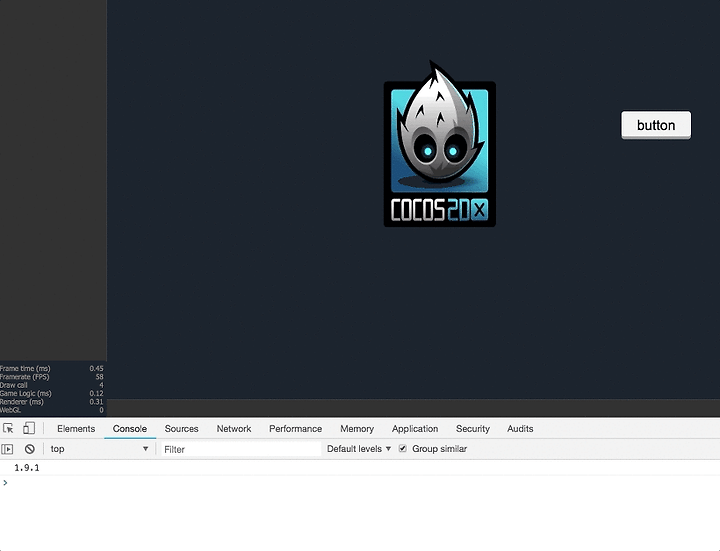720x551 pixels.
Task: Click the Draw call stat row
Action: click(52, 385)
